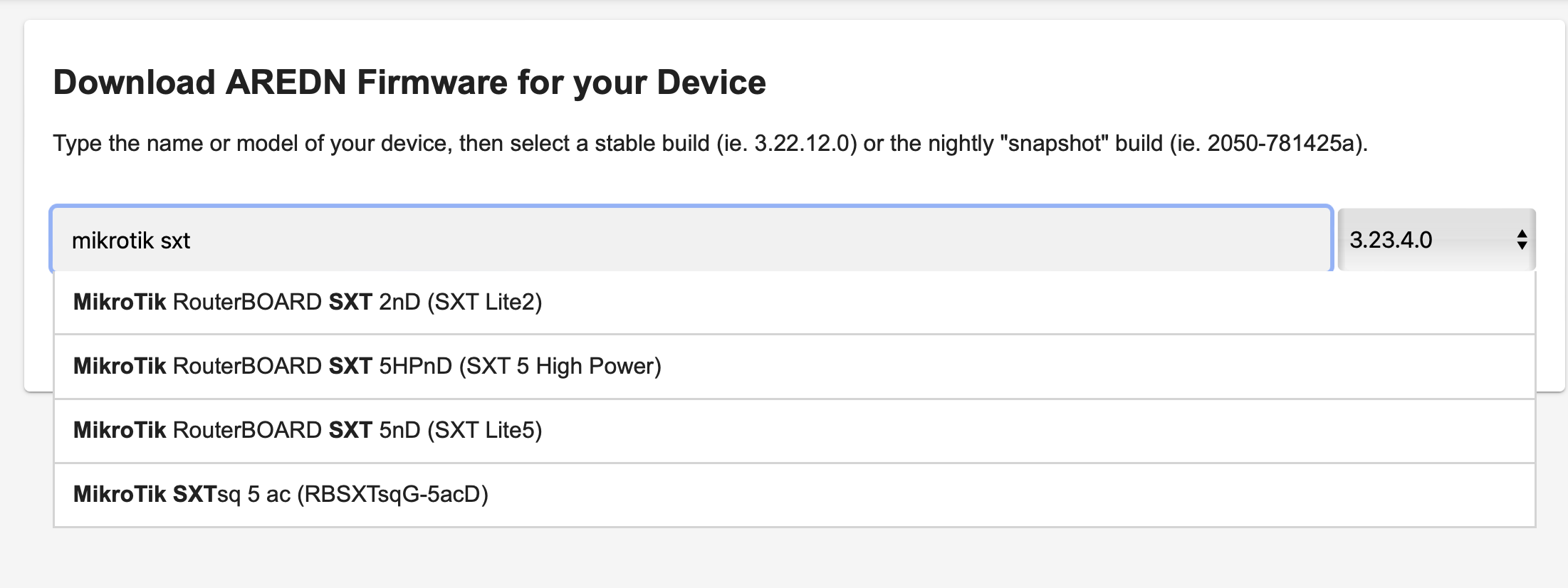
Task: Click the typed text "mikrotik sxt"
Action: tap(131, 241)
